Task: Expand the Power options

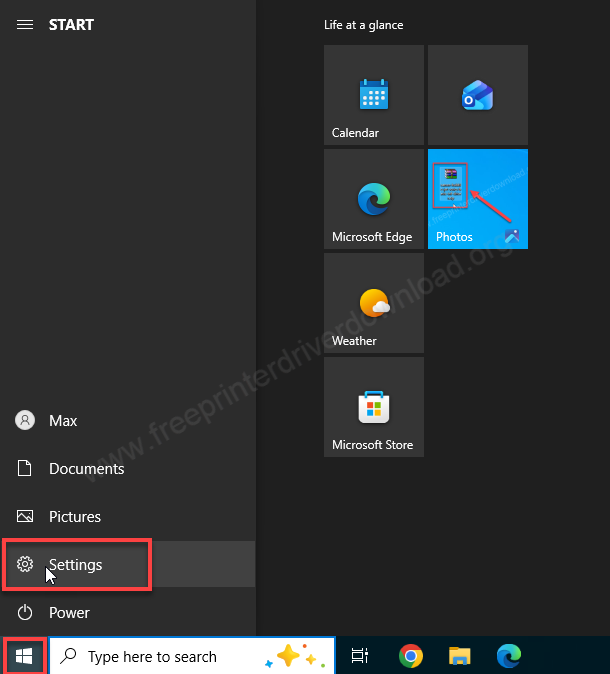Action: pos(68,613)
